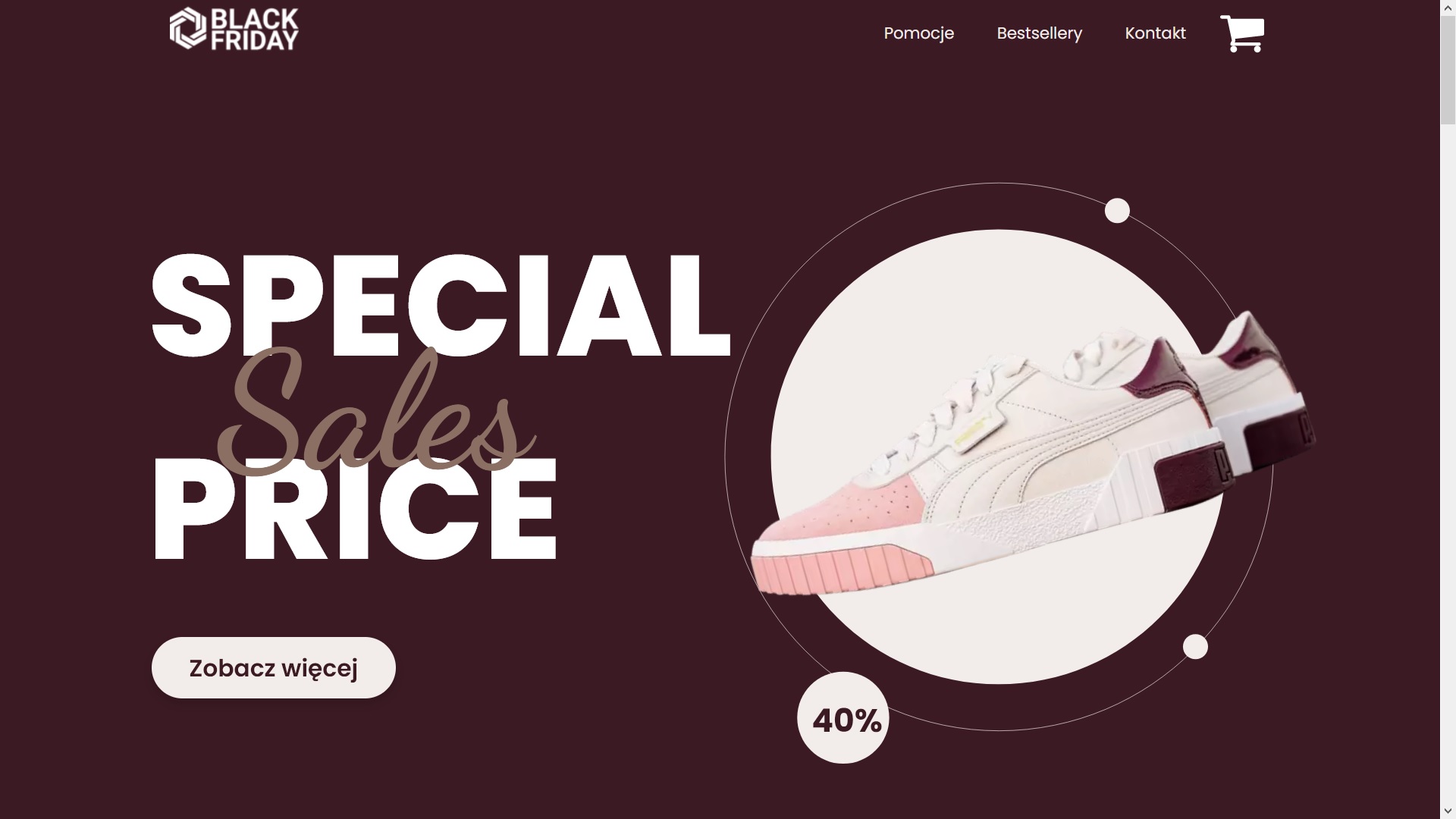
Task: Click the scrollbar up arrow
Action: click(1448, 7)
